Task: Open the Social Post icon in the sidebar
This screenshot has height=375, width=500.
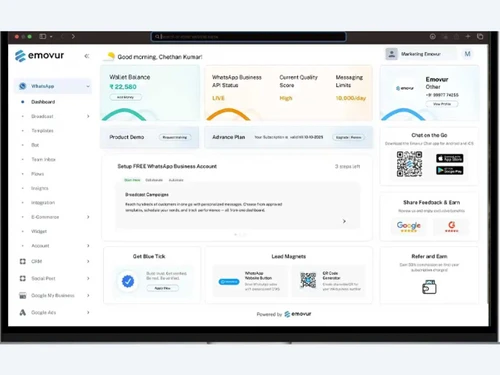Action: tap(23, 278)
